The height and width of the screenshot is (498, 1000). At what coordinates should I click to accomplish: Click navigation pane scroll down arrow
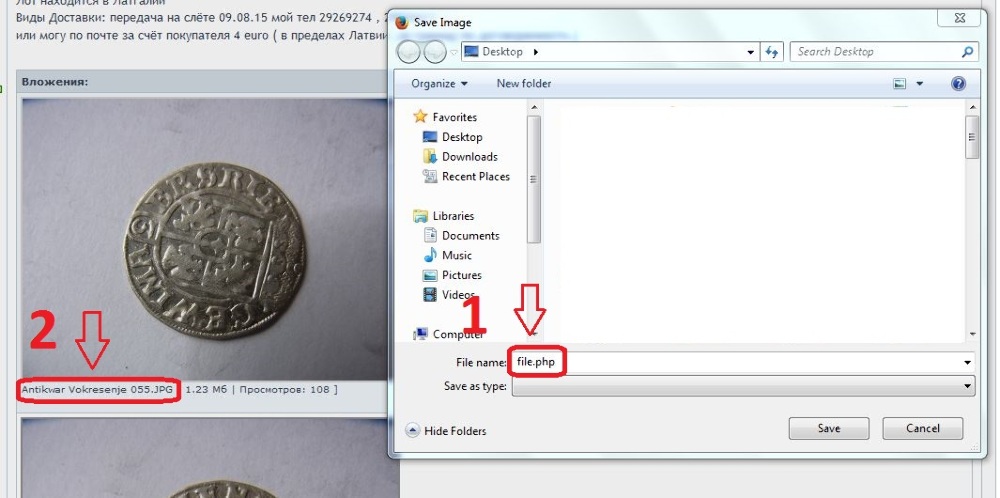534,334
